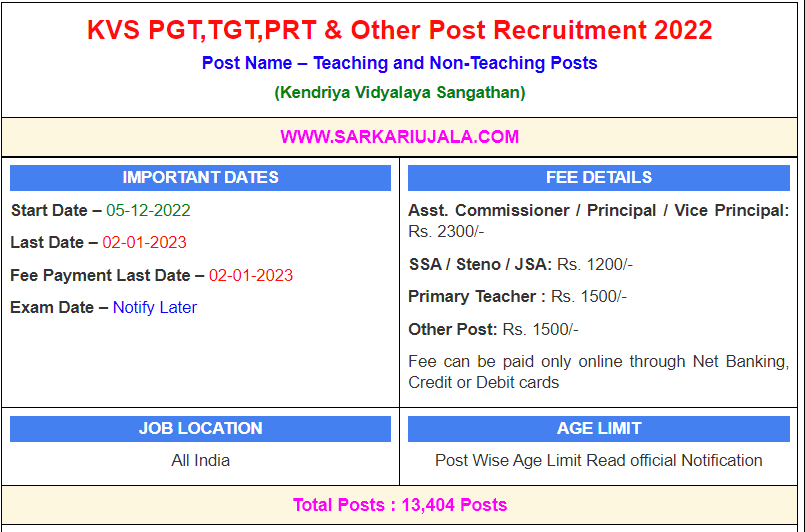The height and width of the screenshot is (532, 805).
Task: Click the green Kendriya Vidyalaya Sangathan text
Action: pos(399,92)
